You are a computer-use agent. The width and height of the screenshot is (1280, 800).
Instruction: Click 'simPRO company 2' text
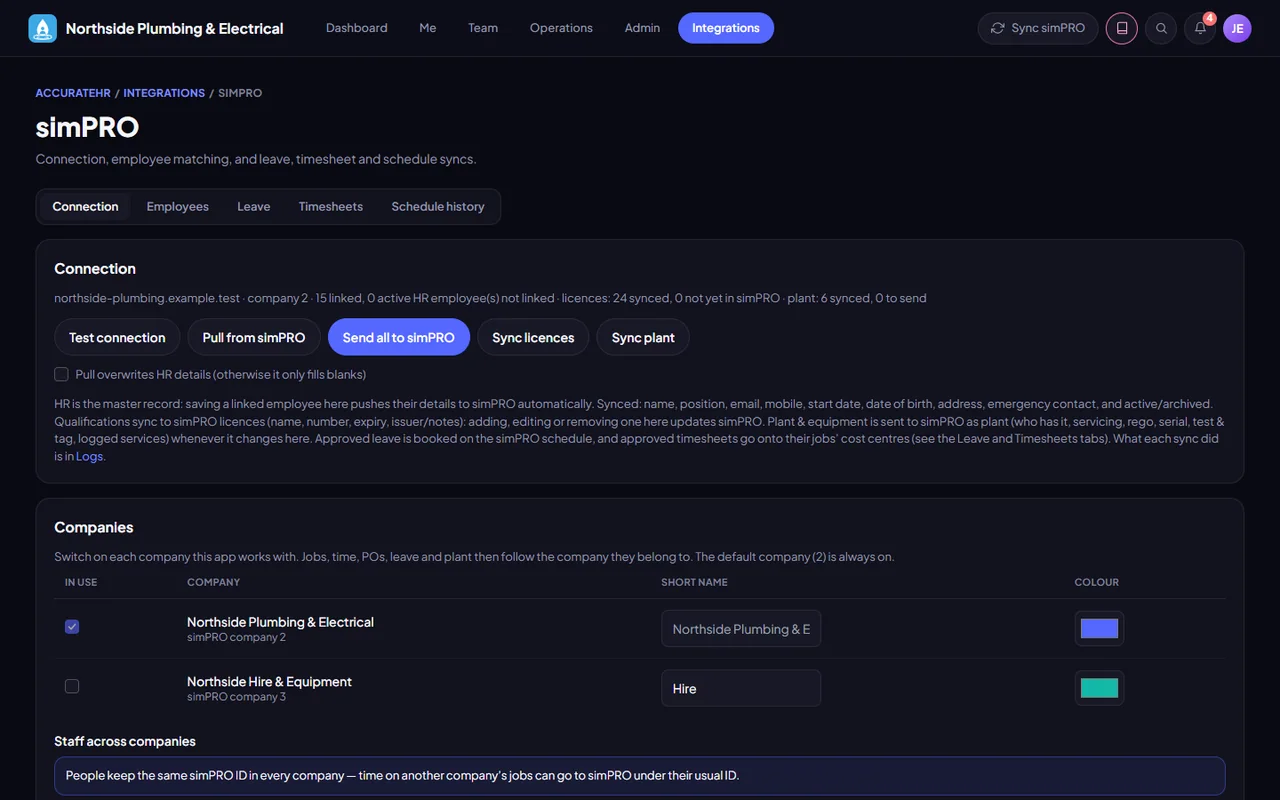click(x=236, y=637)
